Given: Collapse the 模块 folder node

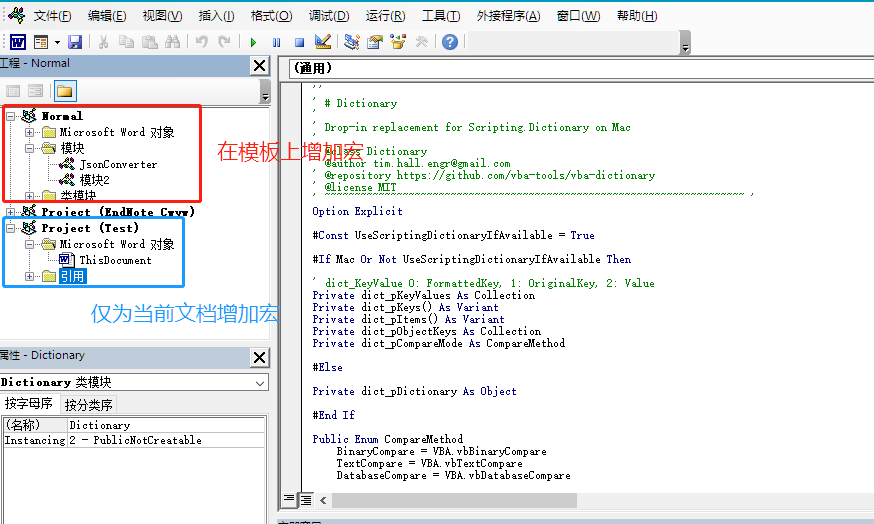Looking at the screenshot, I should [x=29, y=149].
